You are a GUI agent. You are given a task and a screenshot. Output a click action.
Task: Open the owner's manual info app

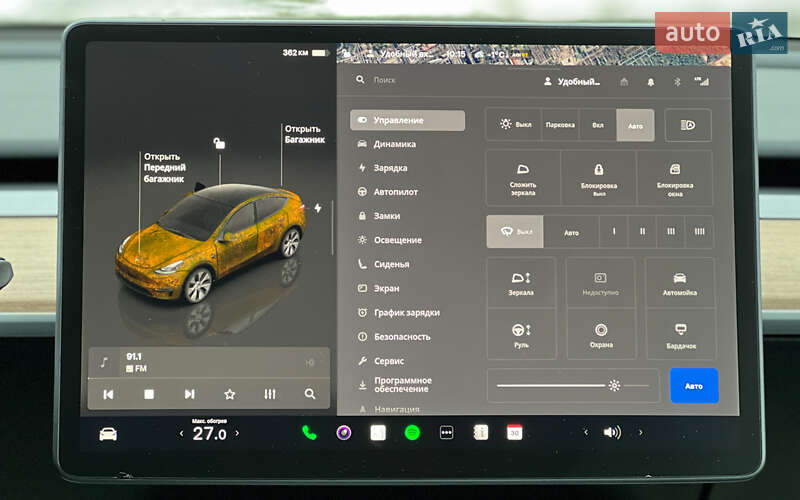click(481, 433)
